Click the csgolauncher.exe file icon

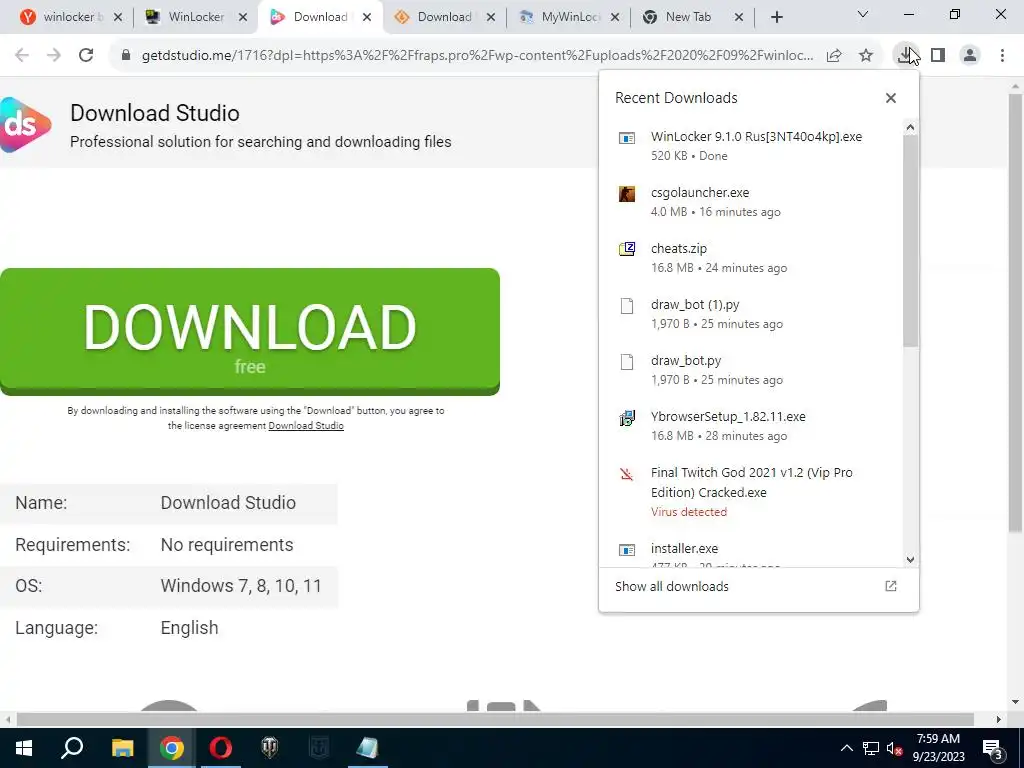coord(627,194)
